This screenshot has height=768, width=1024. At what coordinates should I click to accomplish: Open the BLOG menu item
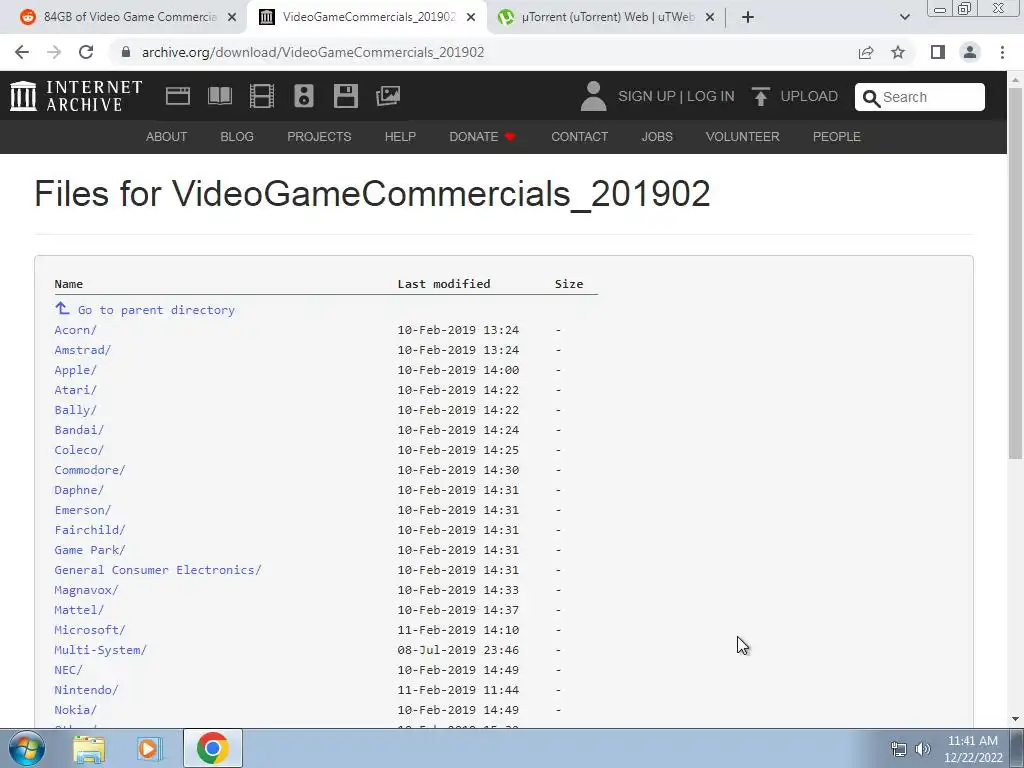click(x=237, y=136)
